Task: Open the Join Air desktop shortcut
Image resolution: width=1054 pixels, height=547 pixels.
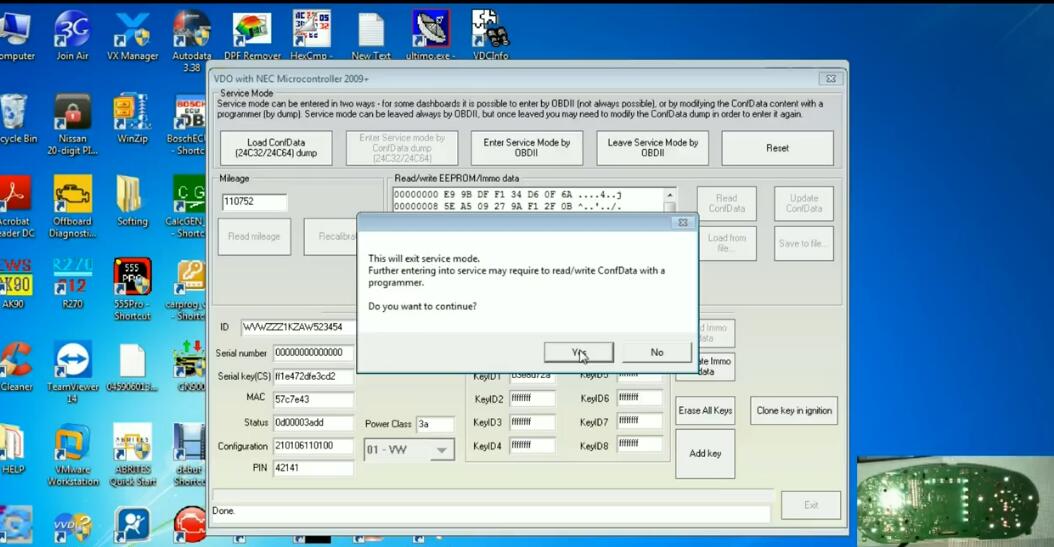Action: click(x=72, y=36)
